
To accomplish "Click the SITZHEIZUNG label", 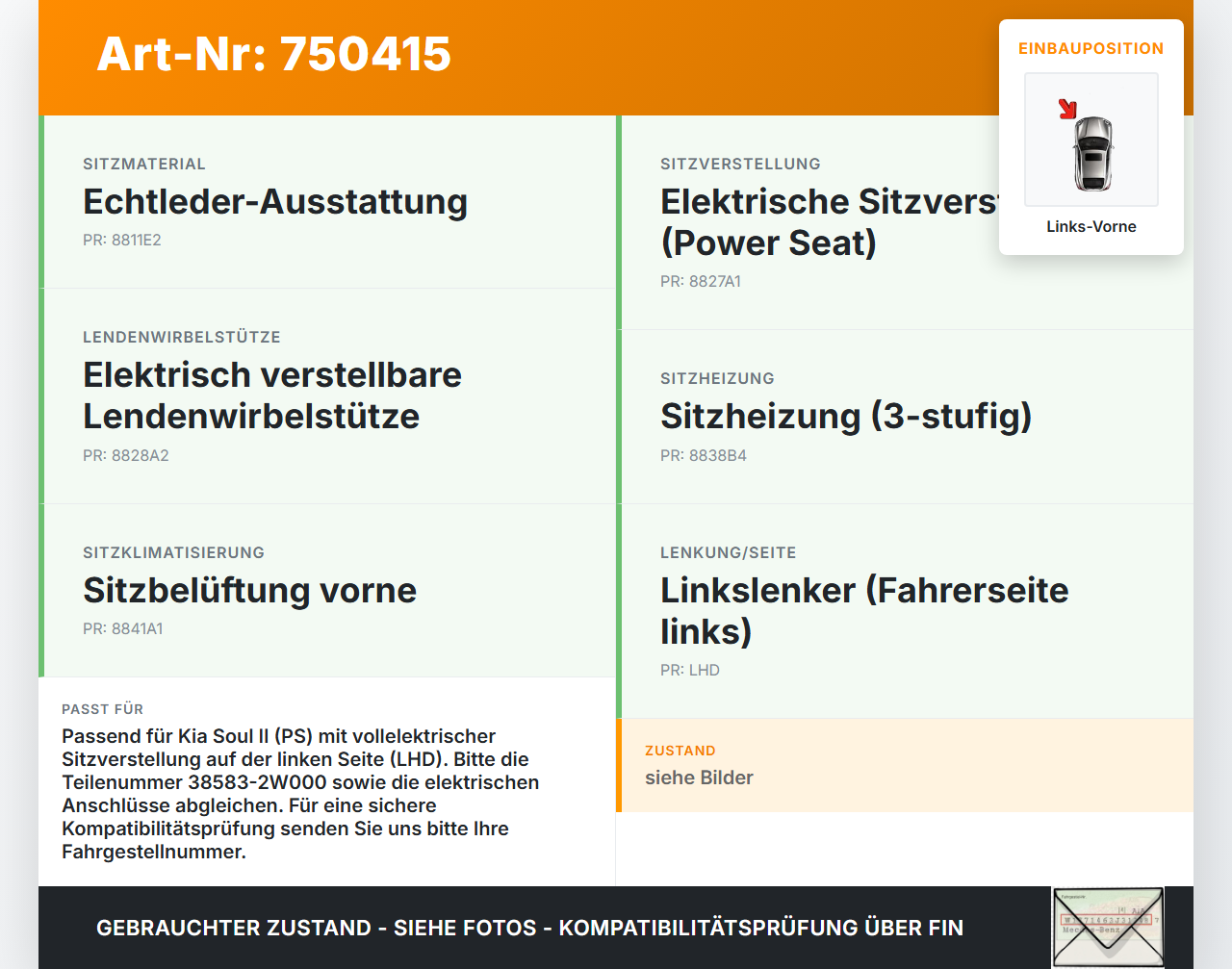I will click(x=717, y=378).
